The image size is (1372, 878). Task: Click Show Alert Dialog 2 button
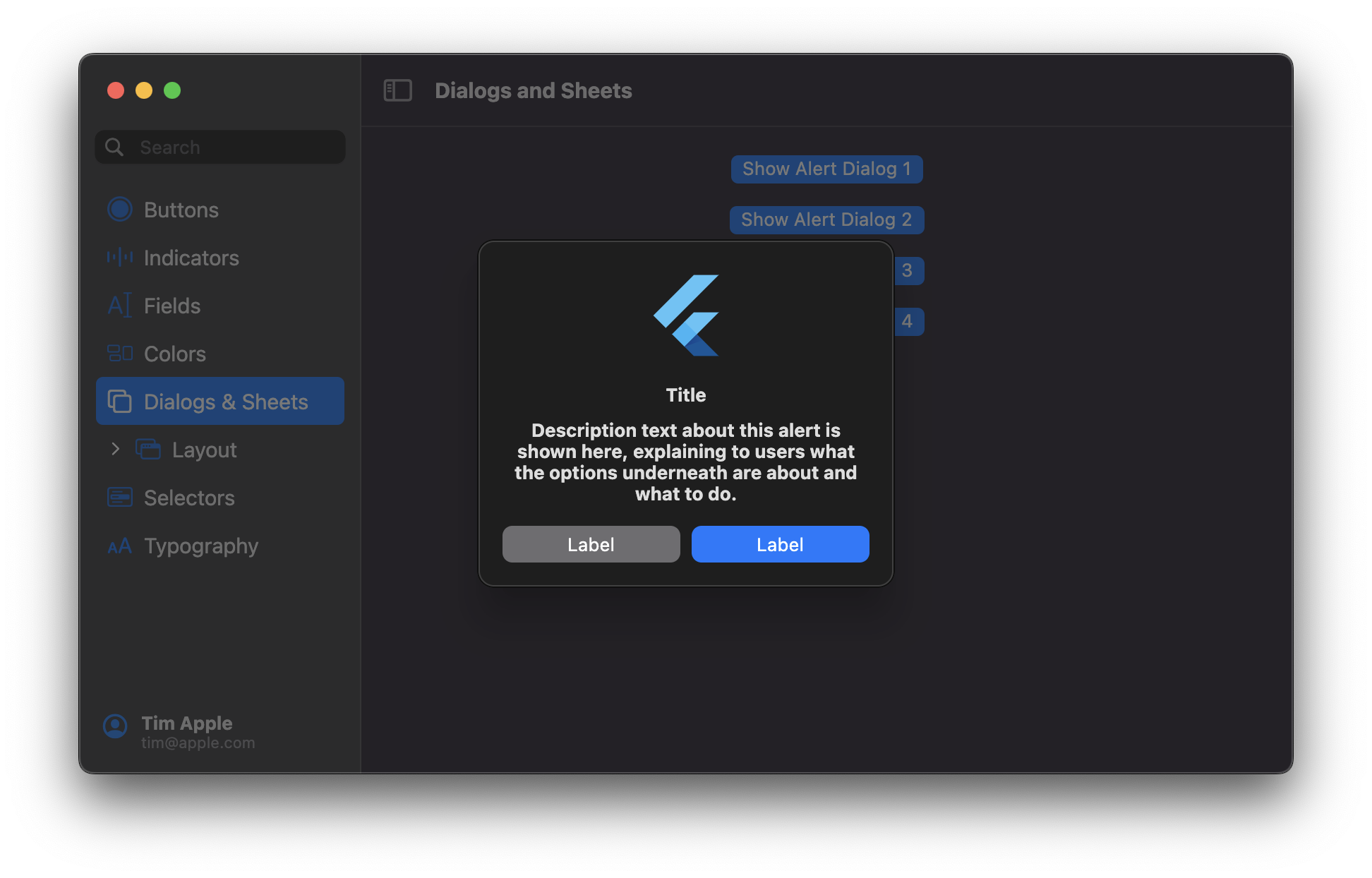coord(826,220)
